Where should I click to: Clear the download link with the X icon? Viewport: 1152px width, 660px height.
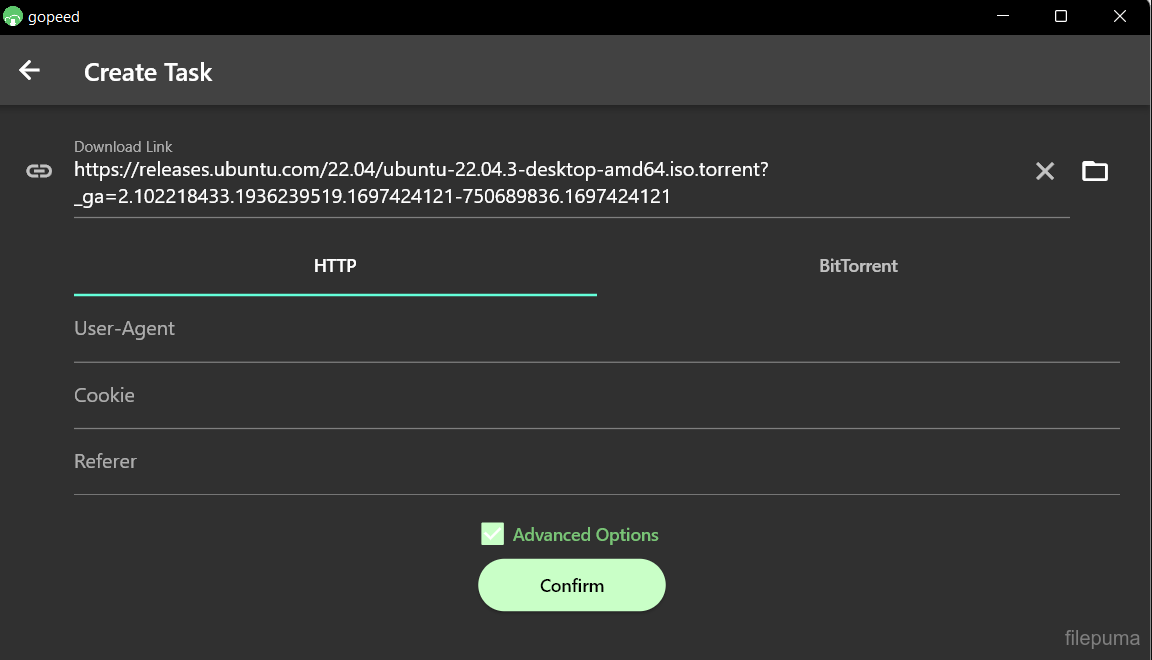point(1045,171)
